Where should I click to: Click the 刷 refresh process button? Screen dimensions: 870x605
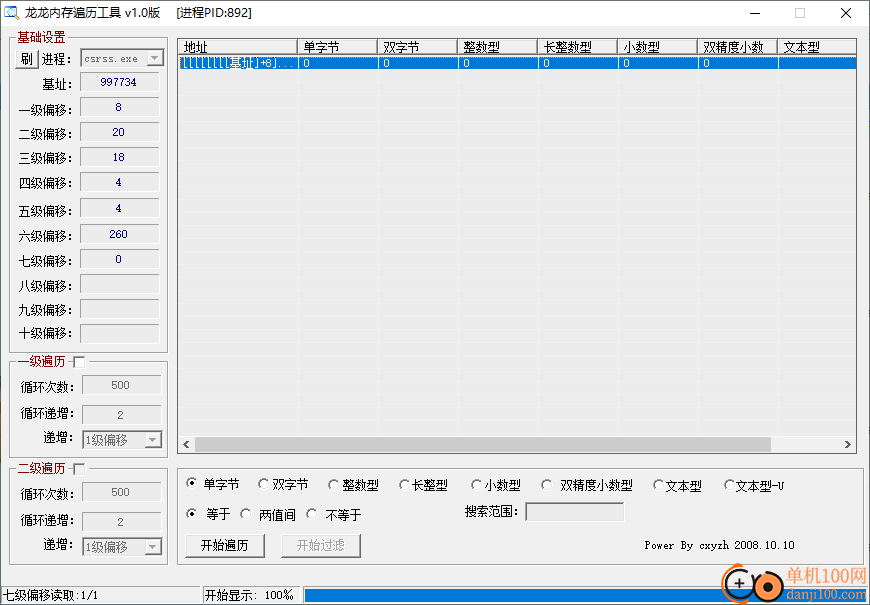pos(26,59)
